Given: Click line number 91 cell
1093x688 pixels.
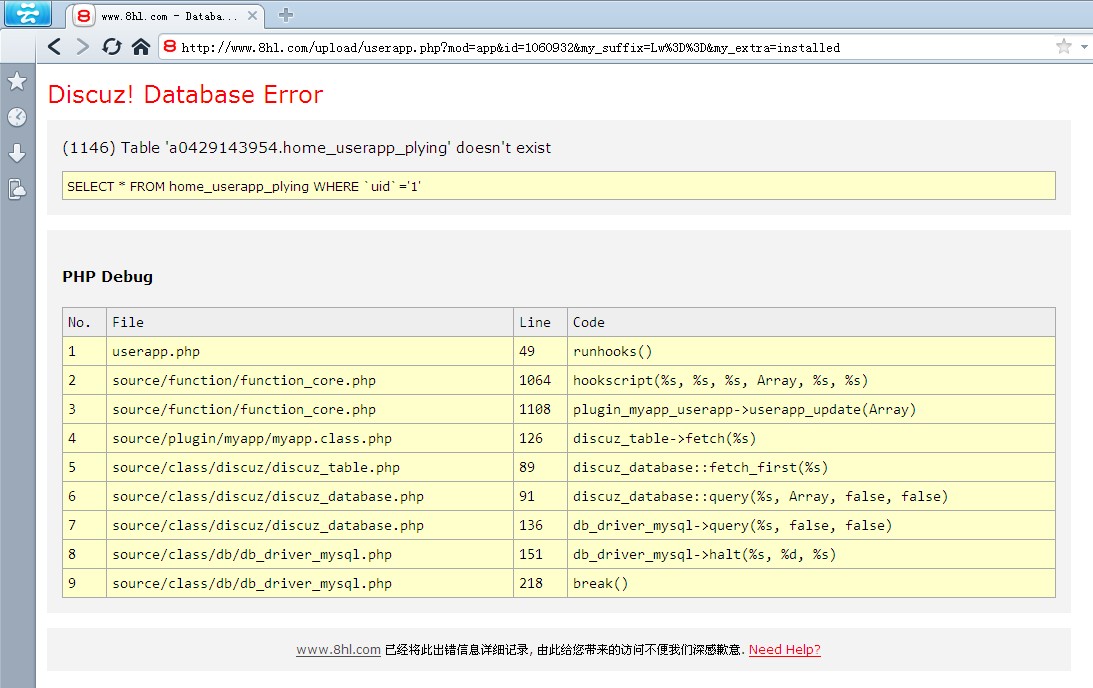Looking at the screenshot, I should 540,496.
